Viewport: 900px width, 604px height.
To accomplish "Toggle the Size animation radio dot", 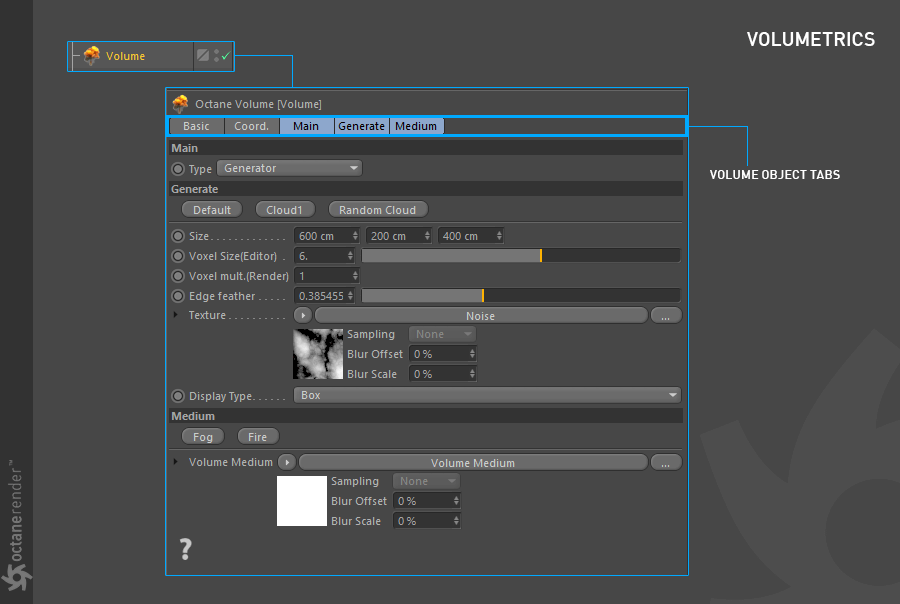I will click(178, 236).
